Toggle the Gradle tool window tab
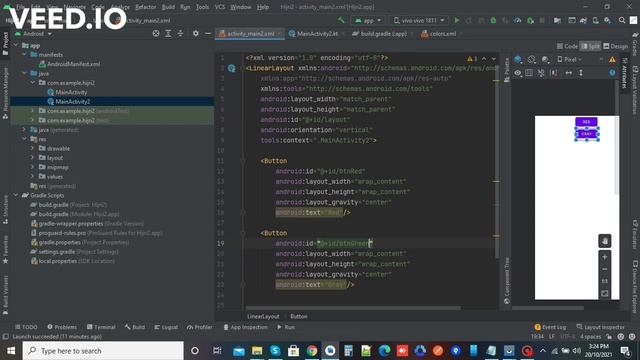The width and height of the screenshot is (640, 360). 635,44
